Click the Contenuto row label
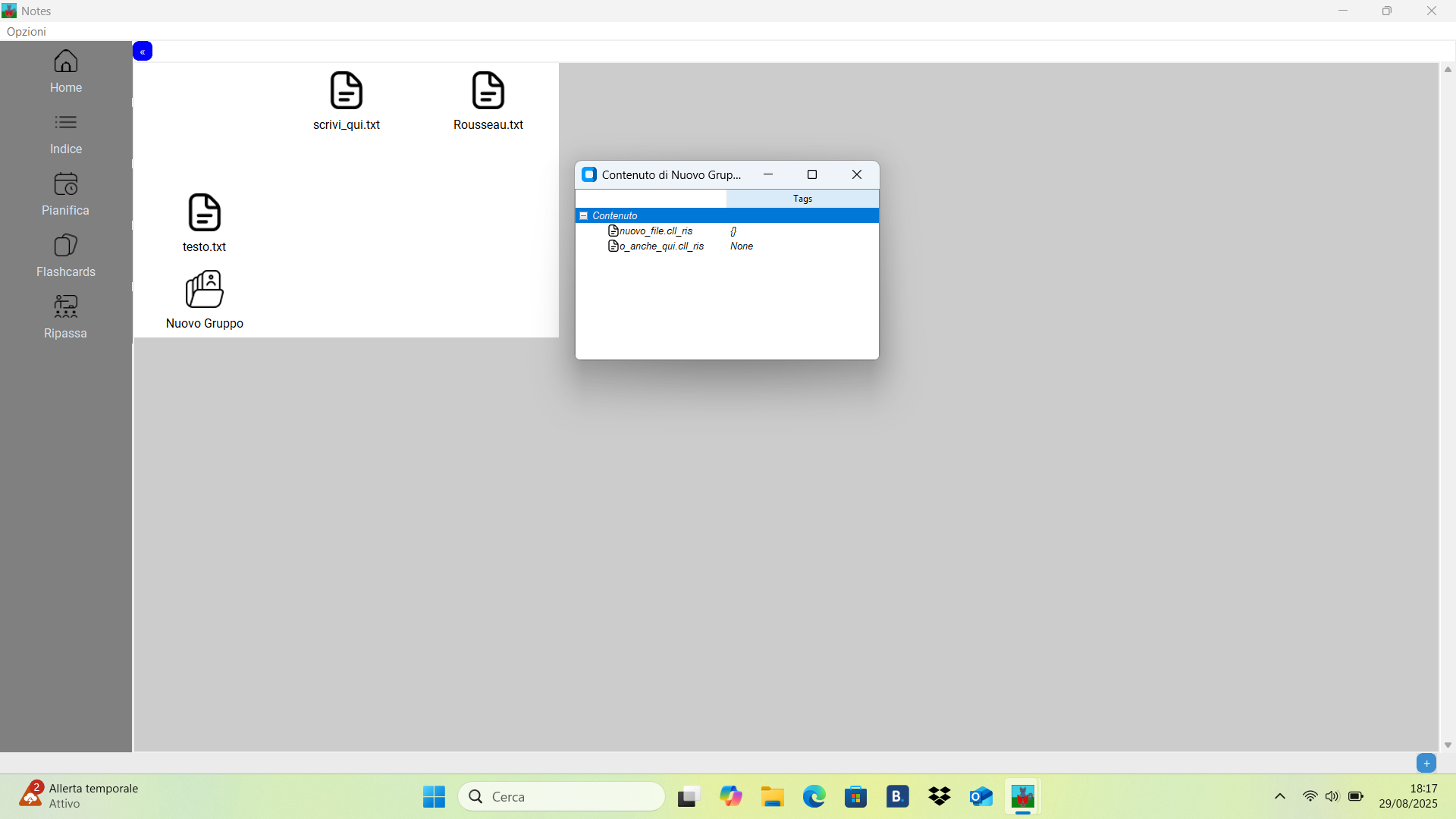The width and height of the screenshot is (1456, 819). click(615, 216)
